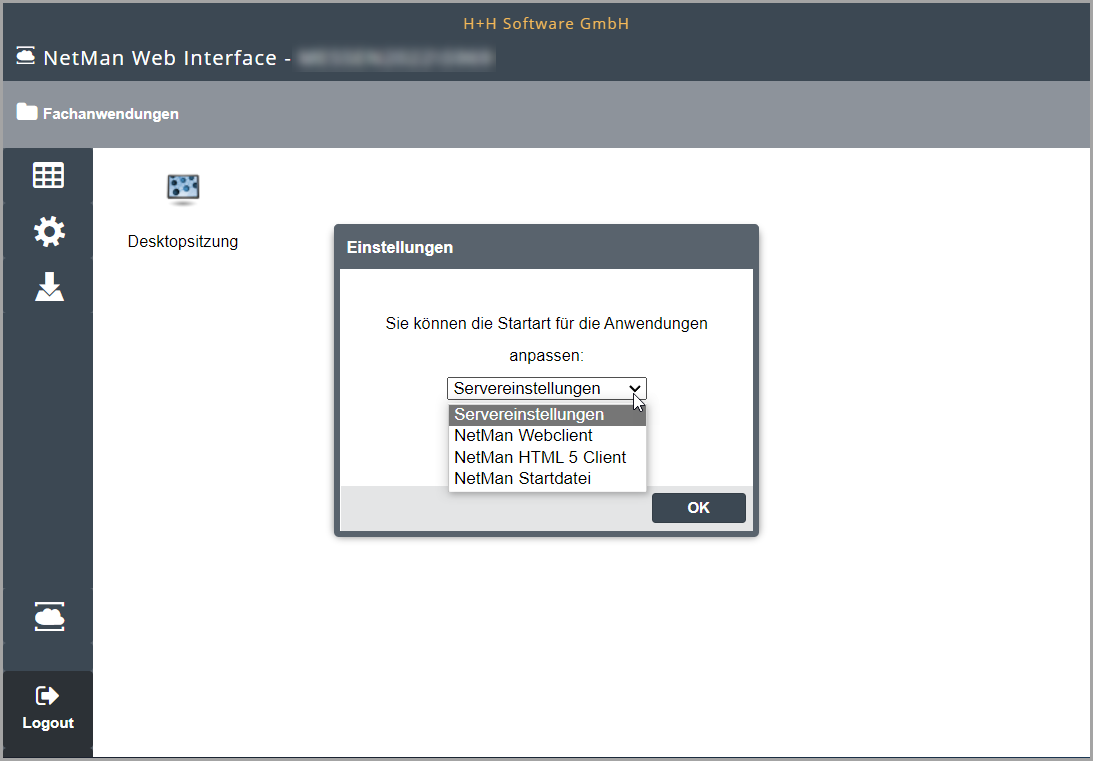Choose NetMan Startdatei option
Image resolution: width=1093 pixels, height=761 pixels.
[x=547, y=479]
